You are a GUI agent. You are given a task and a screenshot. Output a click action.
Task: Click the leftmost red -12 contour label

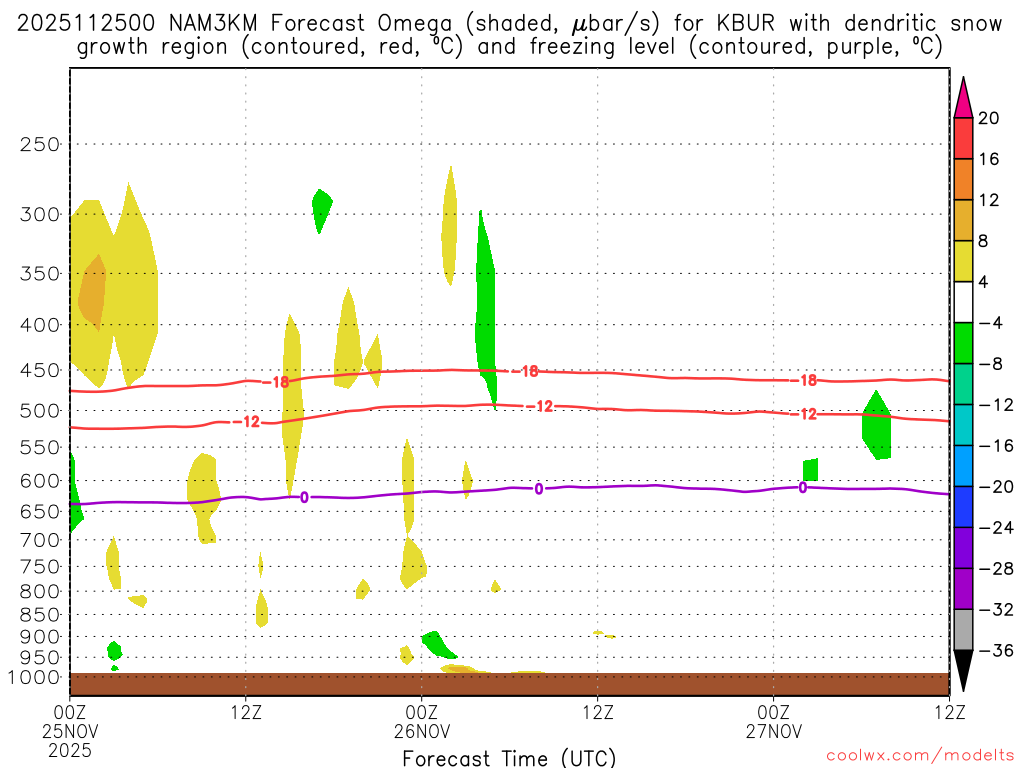(247, 422)
